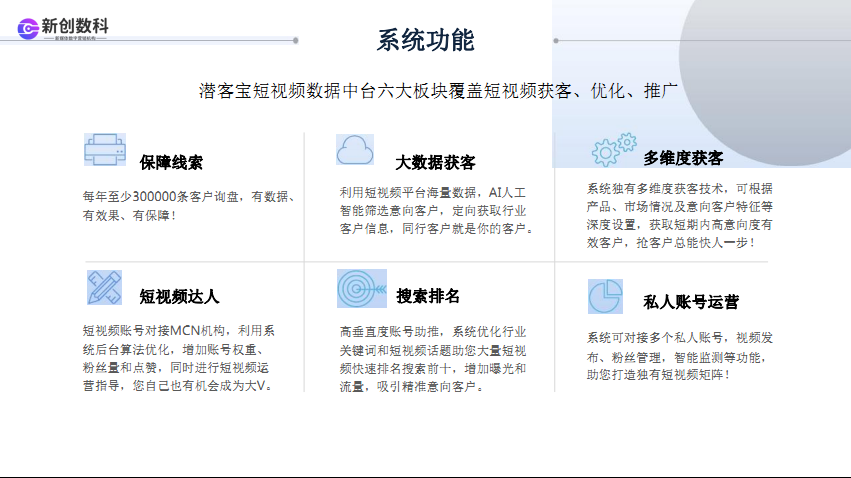
Task: Click the 多维度获客 heading
Action: pos(683,158)
